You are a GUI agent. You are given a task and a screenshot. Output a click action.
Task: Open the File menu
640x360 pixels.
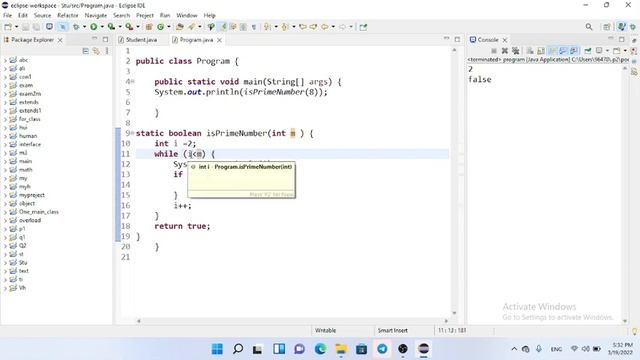tap(7, 15)
